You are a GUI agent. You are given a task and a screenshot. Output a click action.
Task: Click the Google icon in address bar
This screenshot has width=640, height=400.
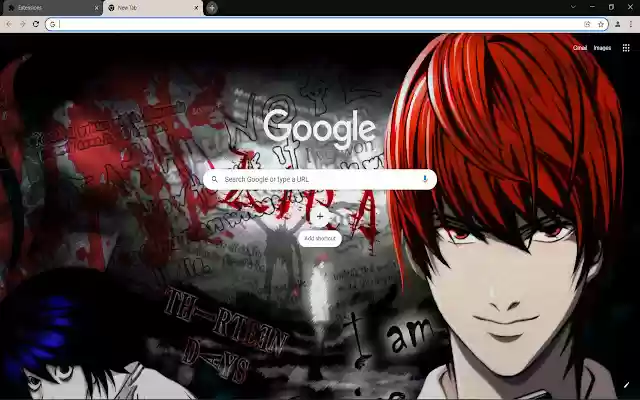click(52, 24)
